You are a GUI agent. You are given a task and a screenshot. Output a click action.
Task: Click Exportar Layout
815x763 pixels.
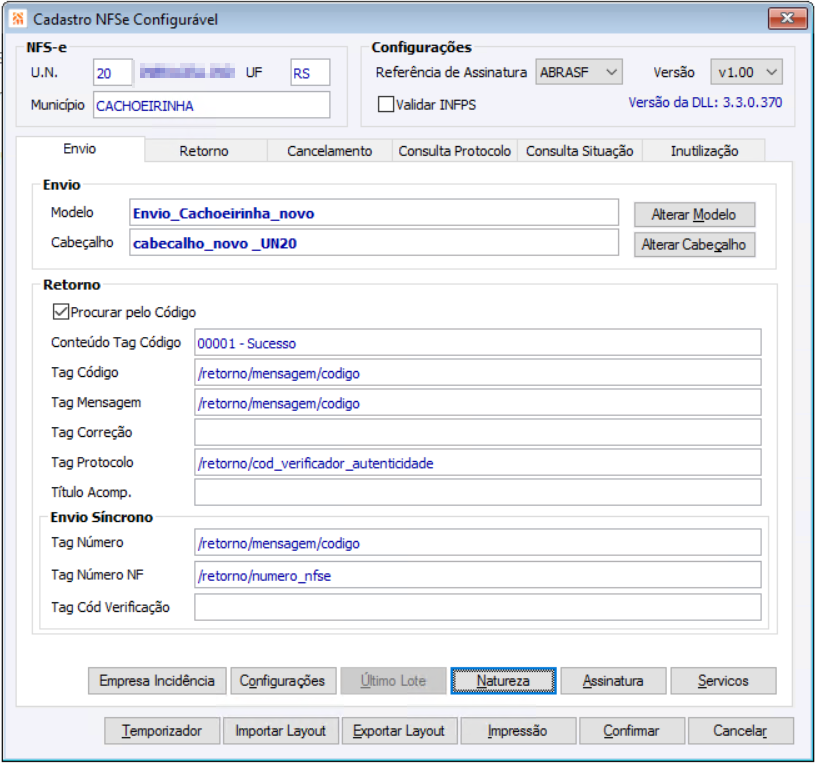(x=399, y=731)
